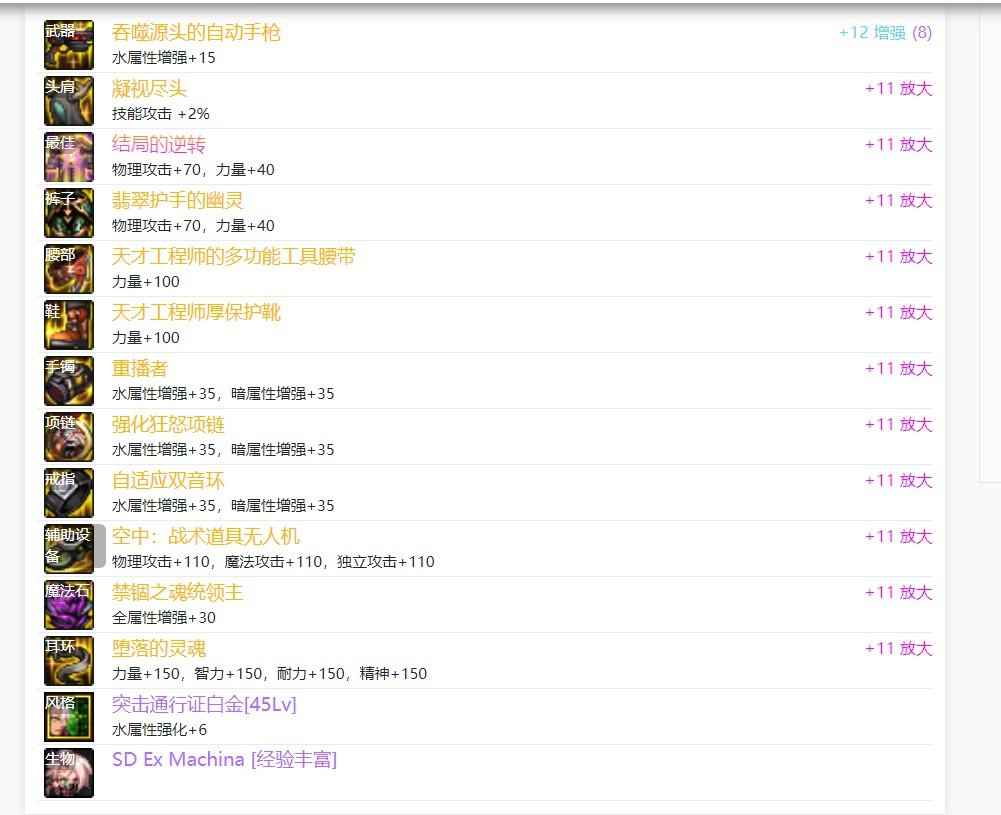The width and height of the screenshot is (1001, 815).
Task: Click the 空中：战术道具无人机 item name
Action: tap(205, 536)
